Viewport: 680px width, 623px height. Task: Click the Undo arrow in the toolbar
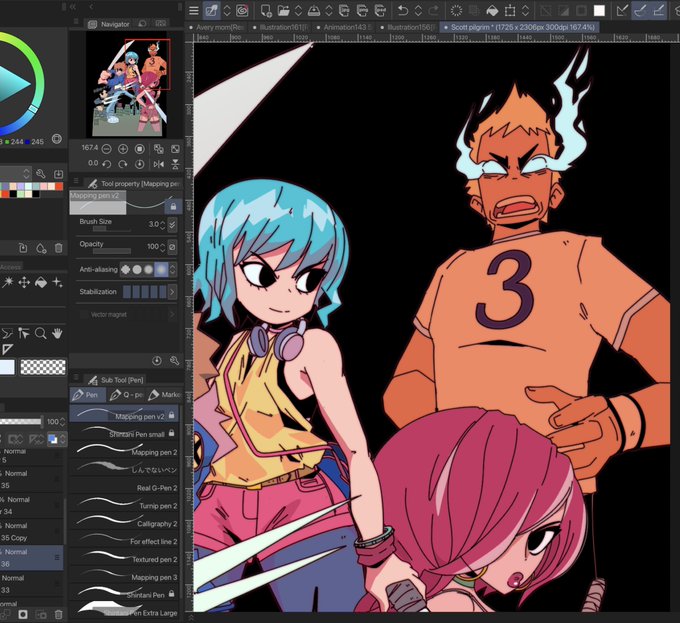pos(402,10)
